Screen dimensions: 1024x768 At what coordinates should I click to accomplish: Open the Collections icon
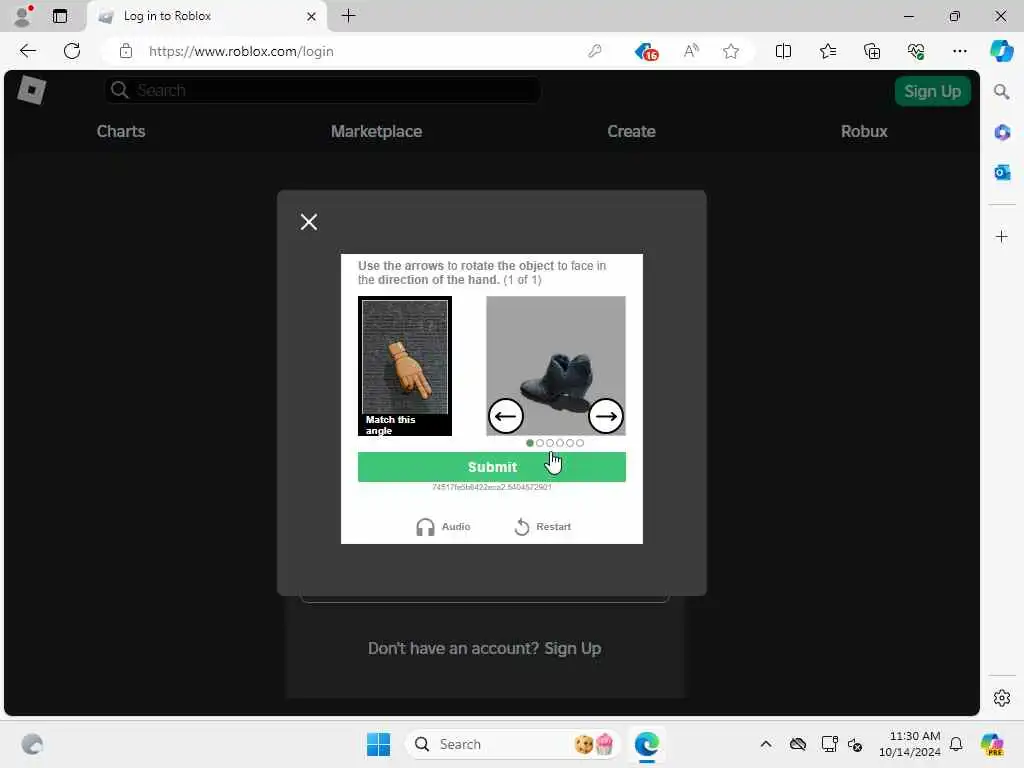[x=872, y=51]
